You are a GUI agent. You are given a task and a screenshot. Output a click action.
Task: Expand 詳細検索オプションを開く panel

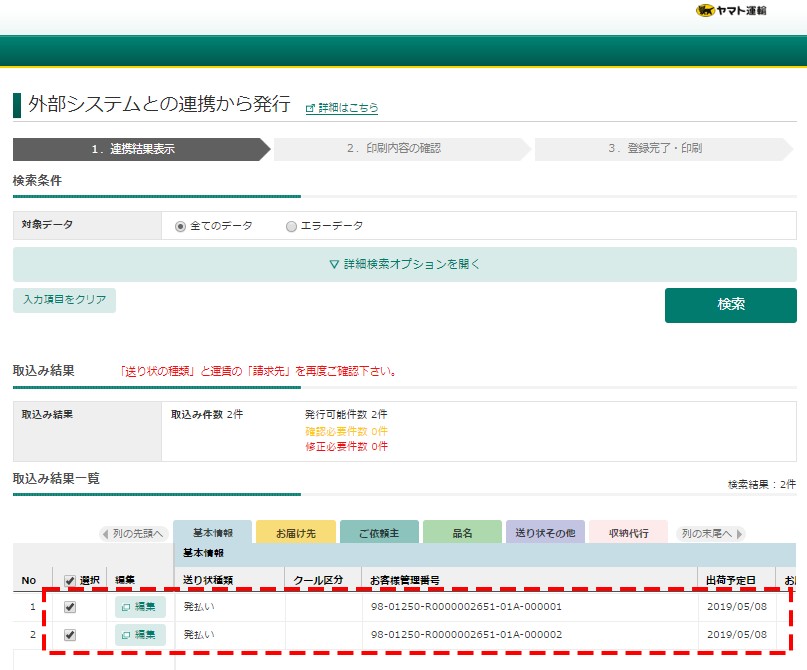405,264
